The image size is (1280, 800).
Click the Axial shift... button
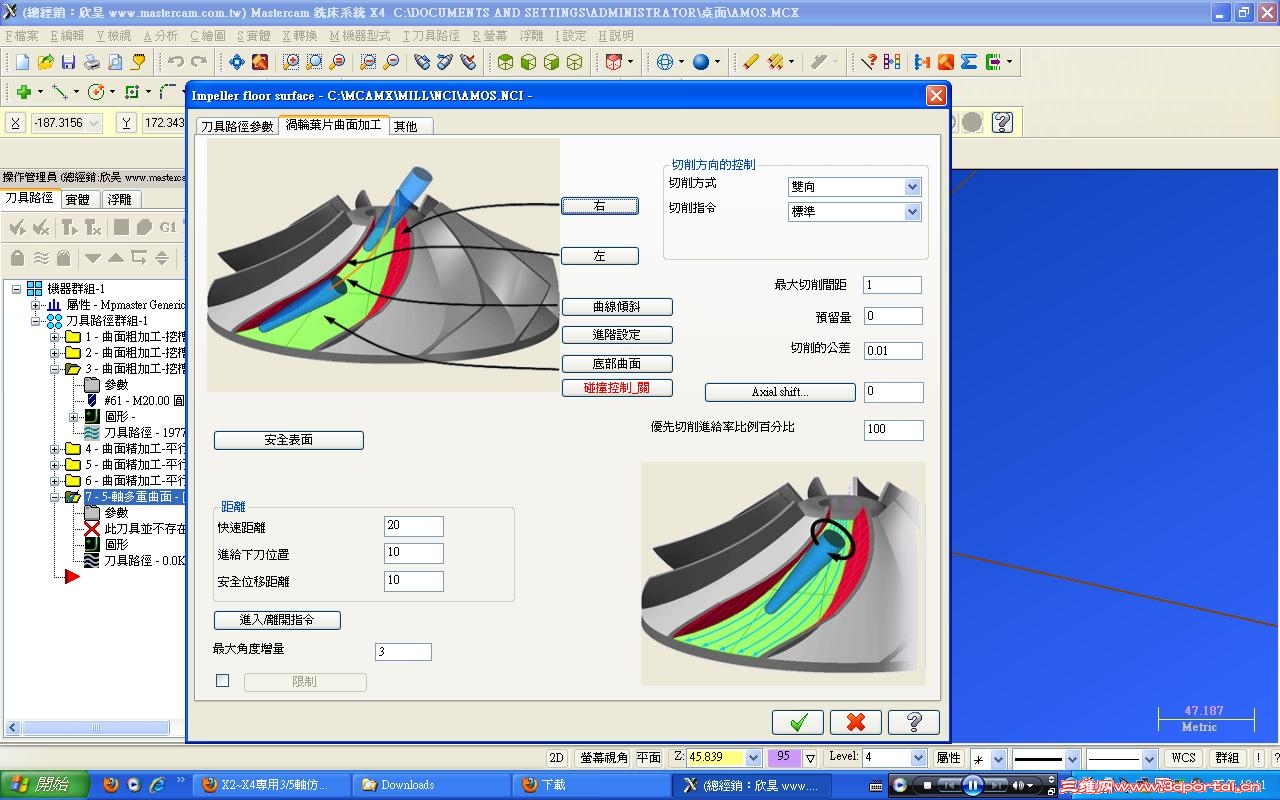click(x=780, y=392)
